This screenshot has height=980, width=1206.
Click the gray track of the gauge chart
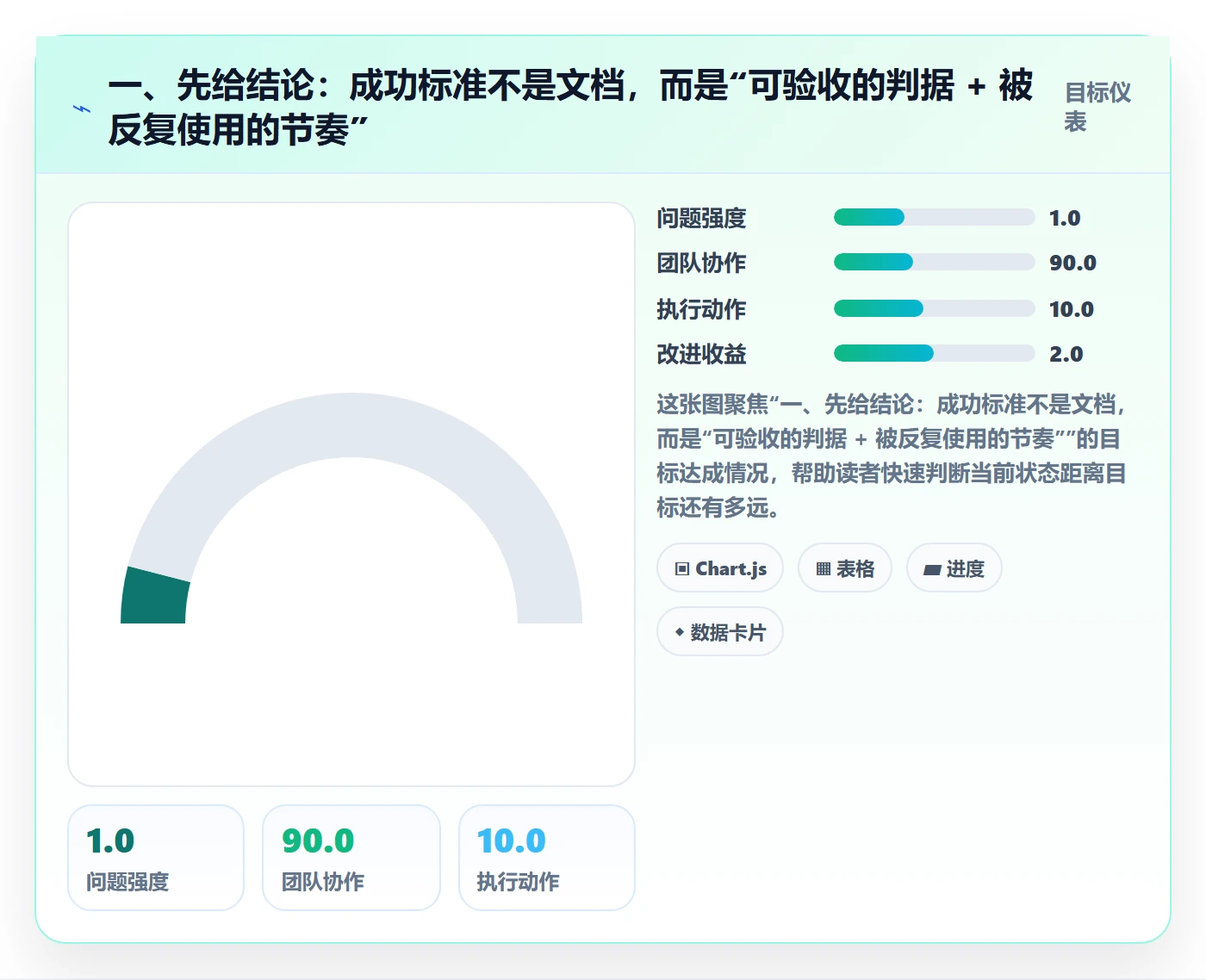tap(351, 426)
